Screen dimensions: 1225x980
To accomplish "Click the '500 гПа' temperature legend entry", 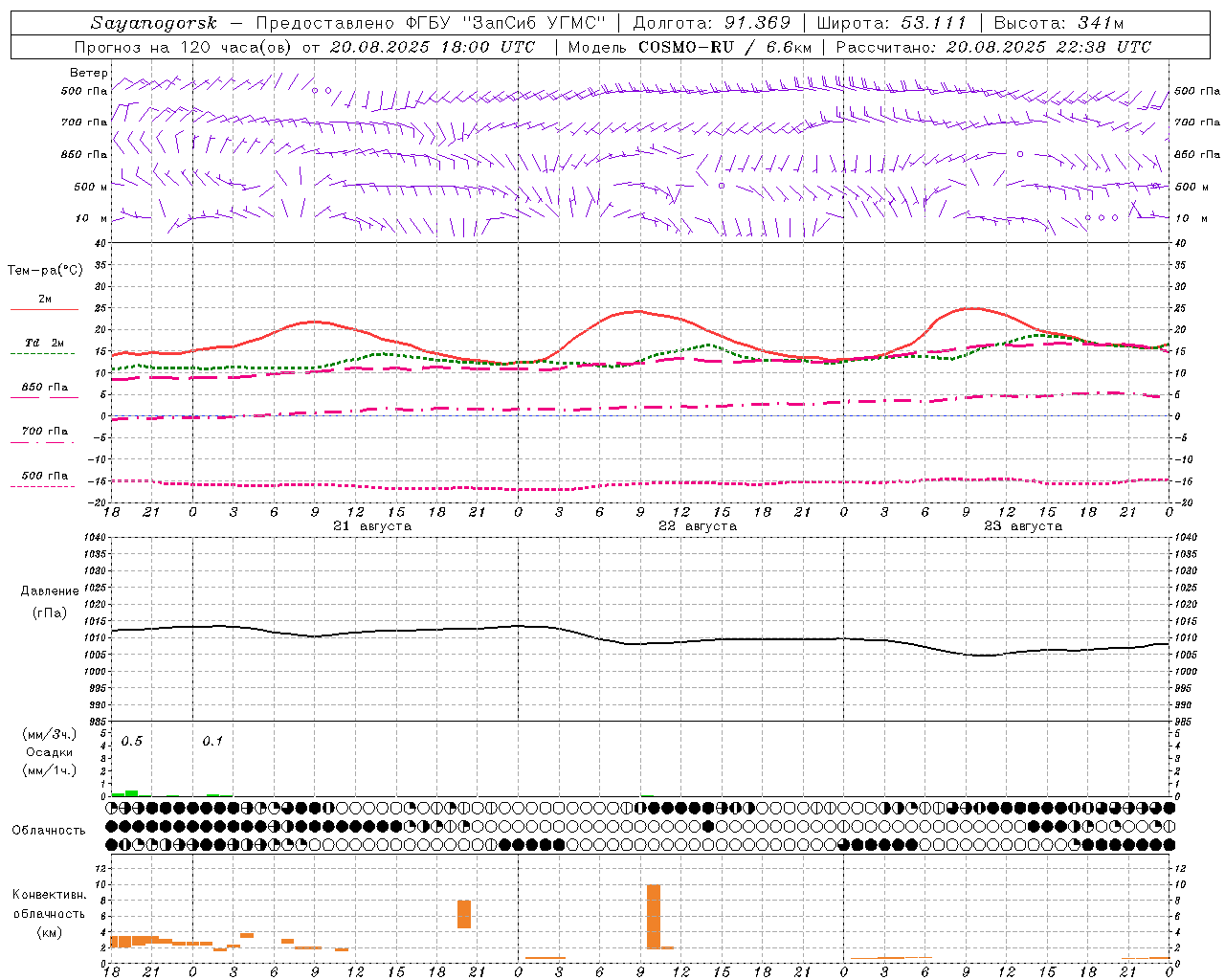I will 44,476.
